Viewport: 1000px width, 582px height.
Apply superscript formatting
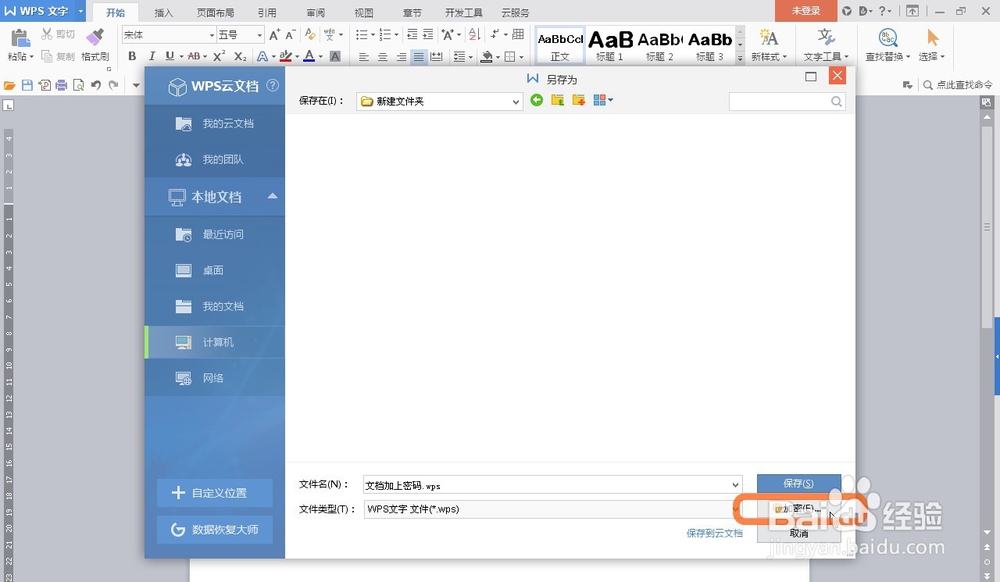coord(219,56)
